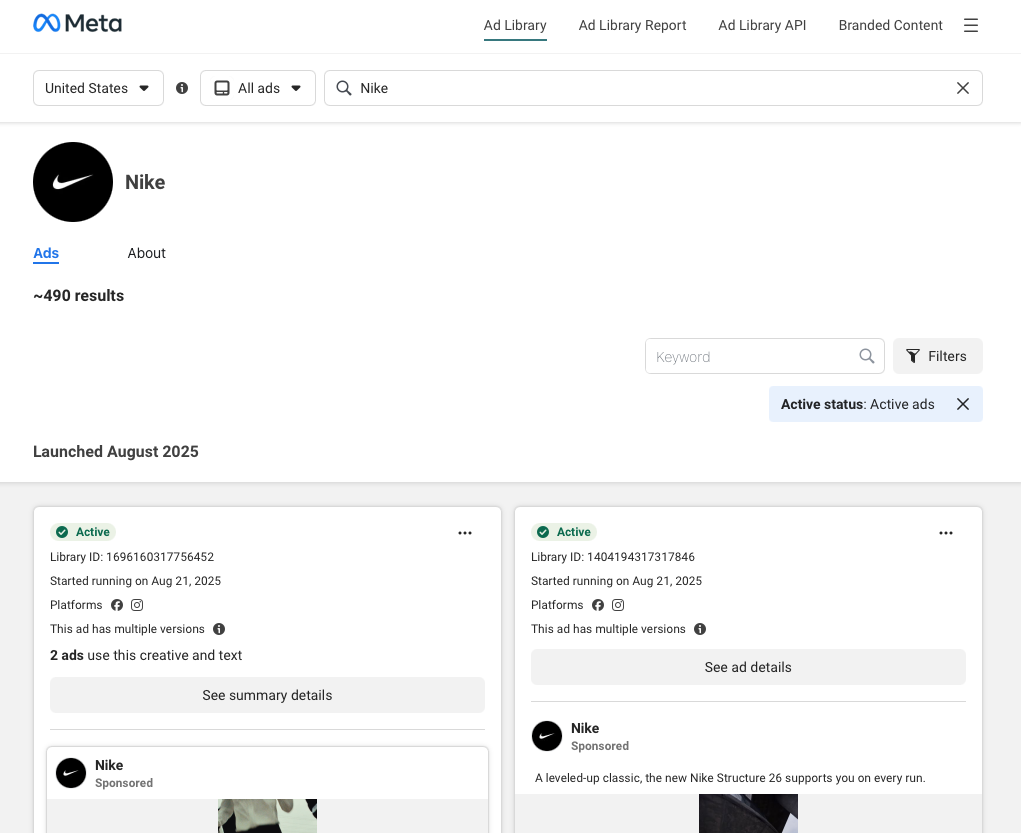Click the Meta logo
This screenshot has width=1021, height=833.
pyautogui.click(x=77, y=23)
